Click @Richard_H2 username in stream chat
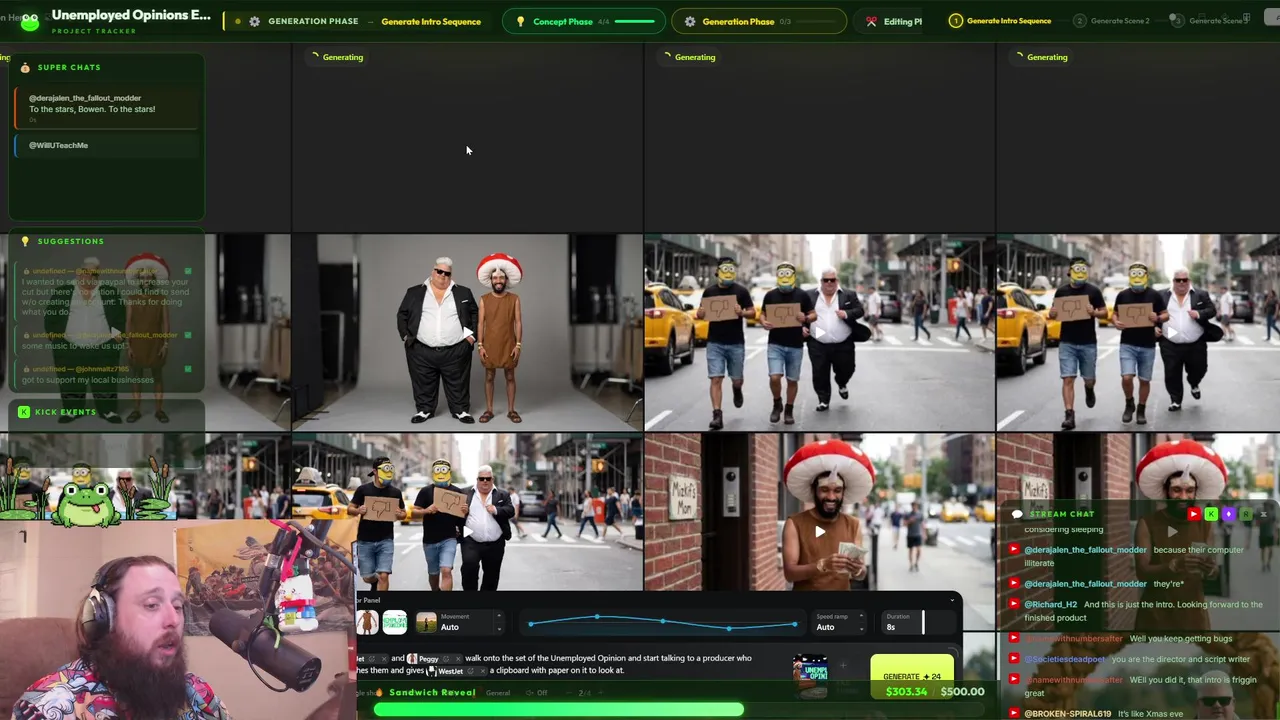The width and height of the screenshot is (1280, 720). [1050, 604]
